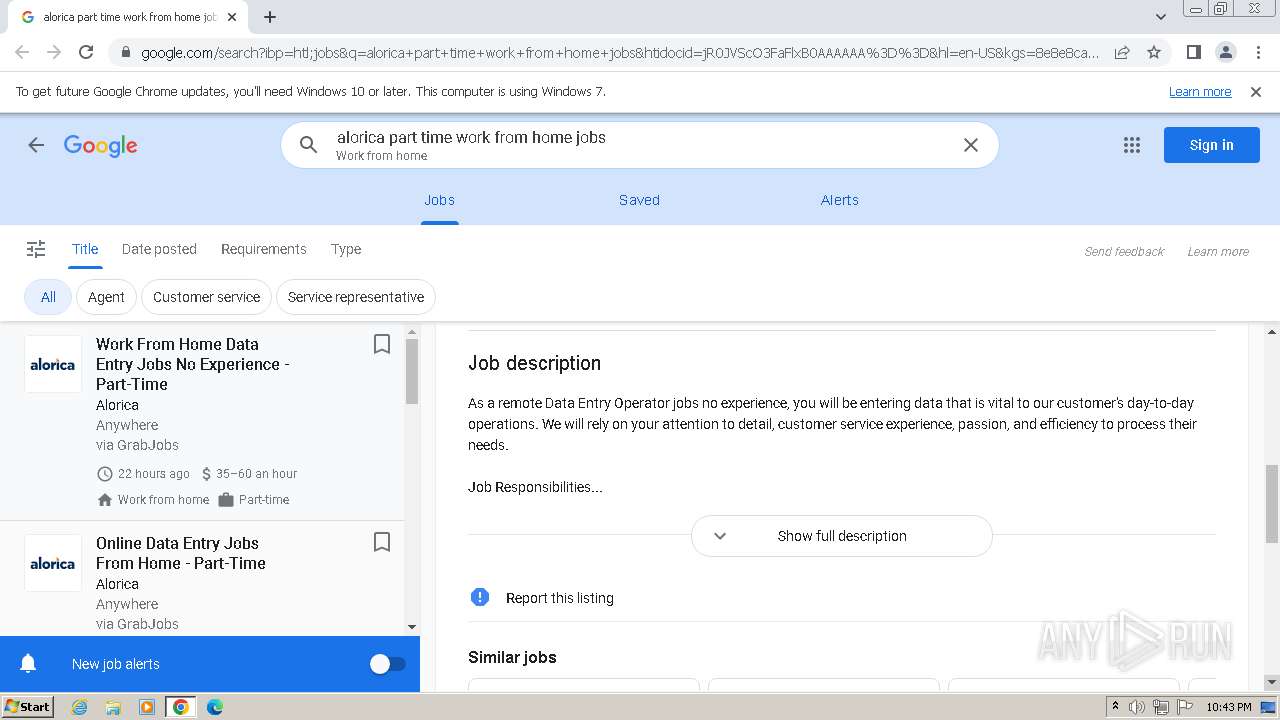This screenshot has width=1280, height=720.
Task: Open Chrome side panel
Action: [1193, 52]
